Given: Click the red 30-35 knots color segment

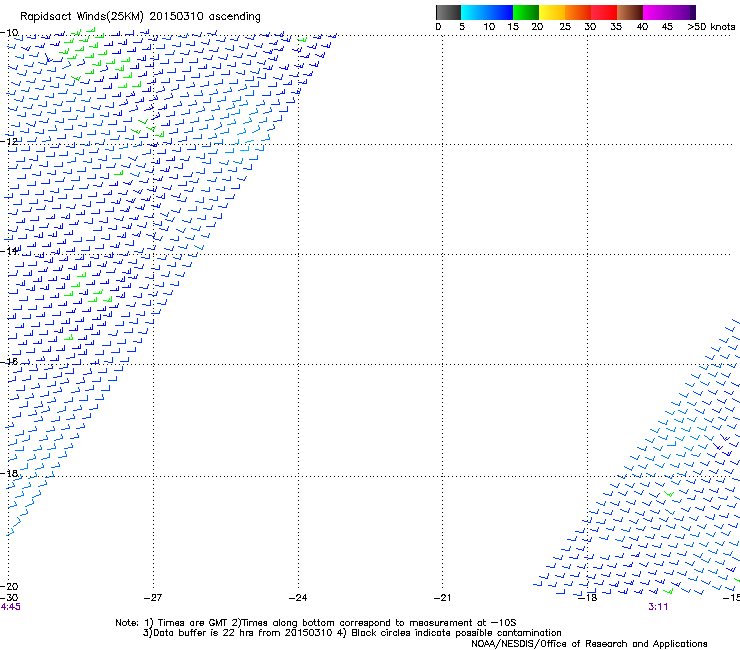Looking at the screenshot, I should [x=604, y=12].
